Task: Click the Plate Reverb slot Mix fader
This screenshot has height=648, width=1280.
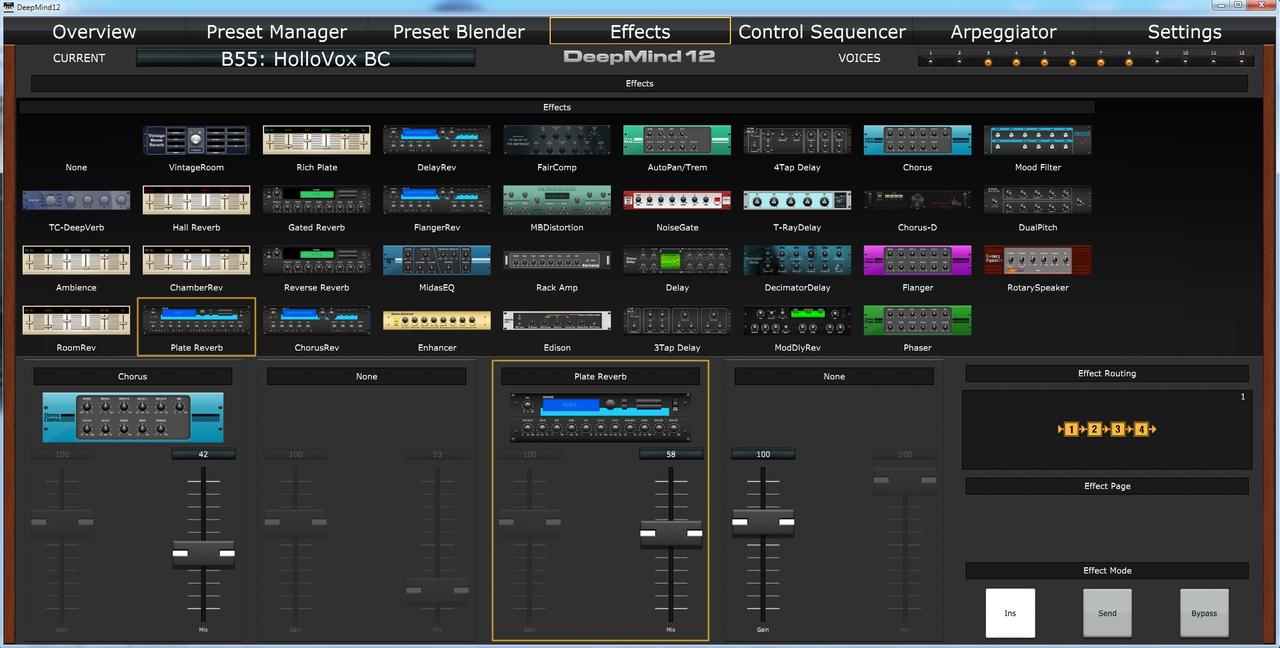Action: (671, 534)
